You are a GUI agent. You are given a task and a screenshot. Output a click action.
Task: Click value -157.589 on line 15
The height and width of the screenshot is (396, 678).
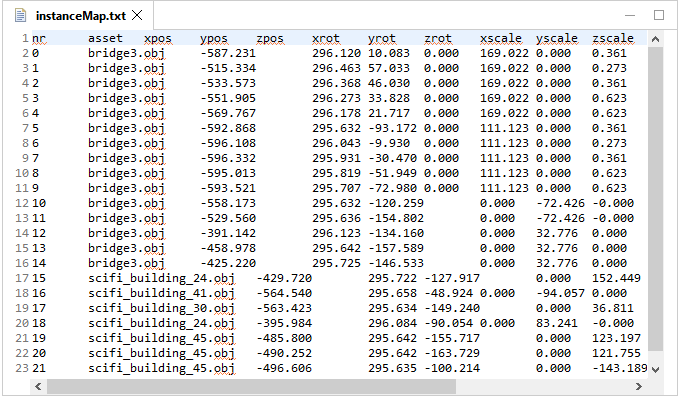[x=396, y=248]
